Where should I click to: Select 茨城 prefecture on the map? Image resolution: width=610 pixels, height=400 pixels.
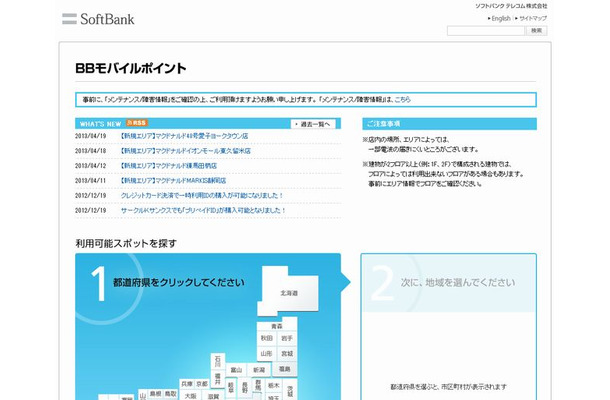click(x=290, y=391)
